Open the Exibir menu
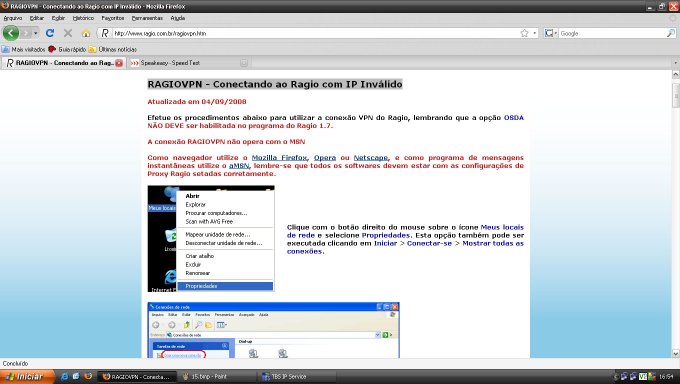 (58, 18)
